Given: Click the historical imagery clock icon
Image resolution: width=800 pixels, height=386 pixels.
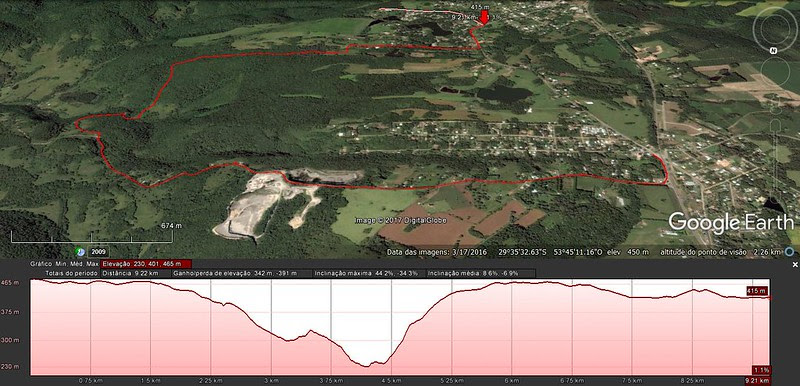Looking at the screenshot, I should 80,251.
